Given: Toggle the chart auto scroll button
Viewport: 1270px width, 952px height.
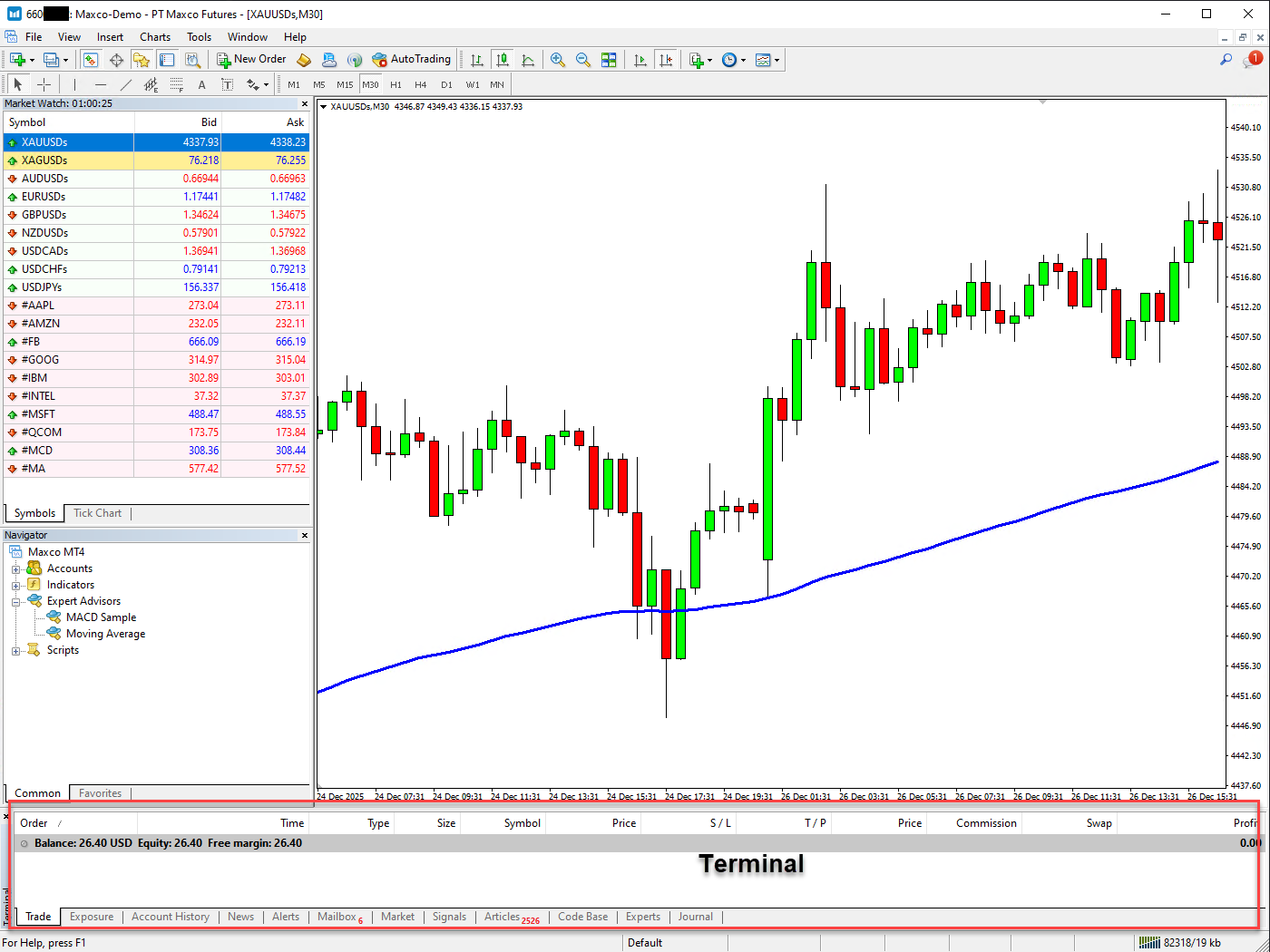Looking at the screenshot, I should 640,60.
